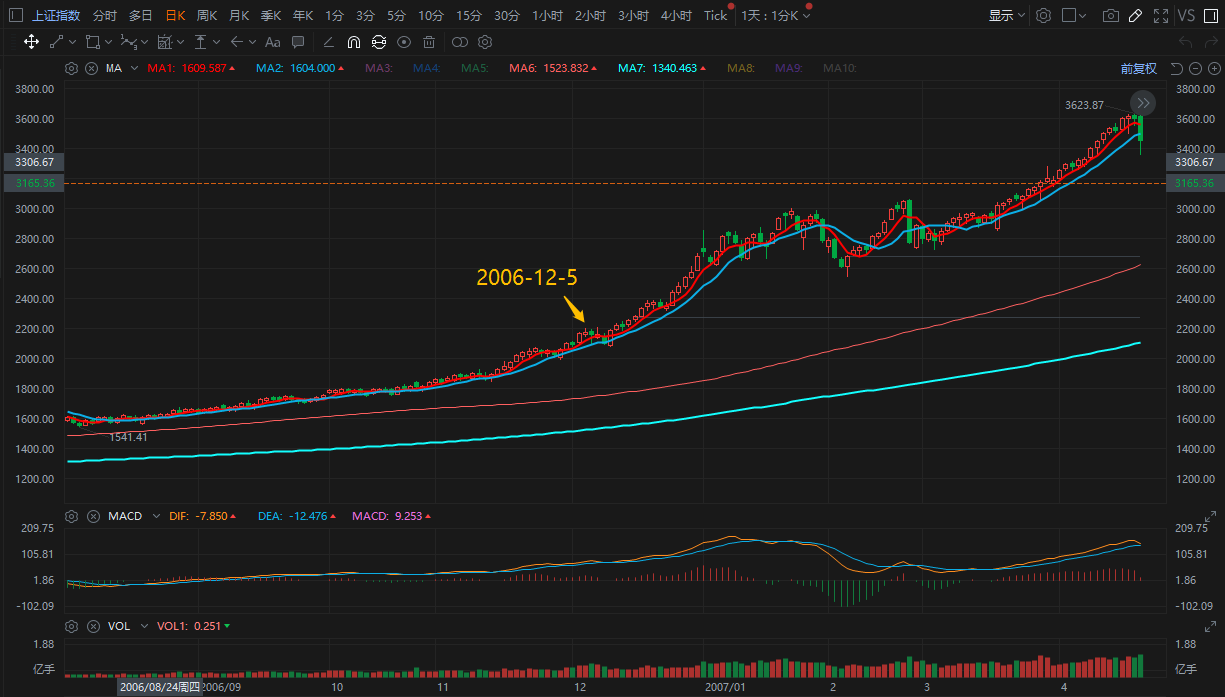The image size is (1225, 697).
Task: Open the 显示 display dropdown
Action: 1005,16
